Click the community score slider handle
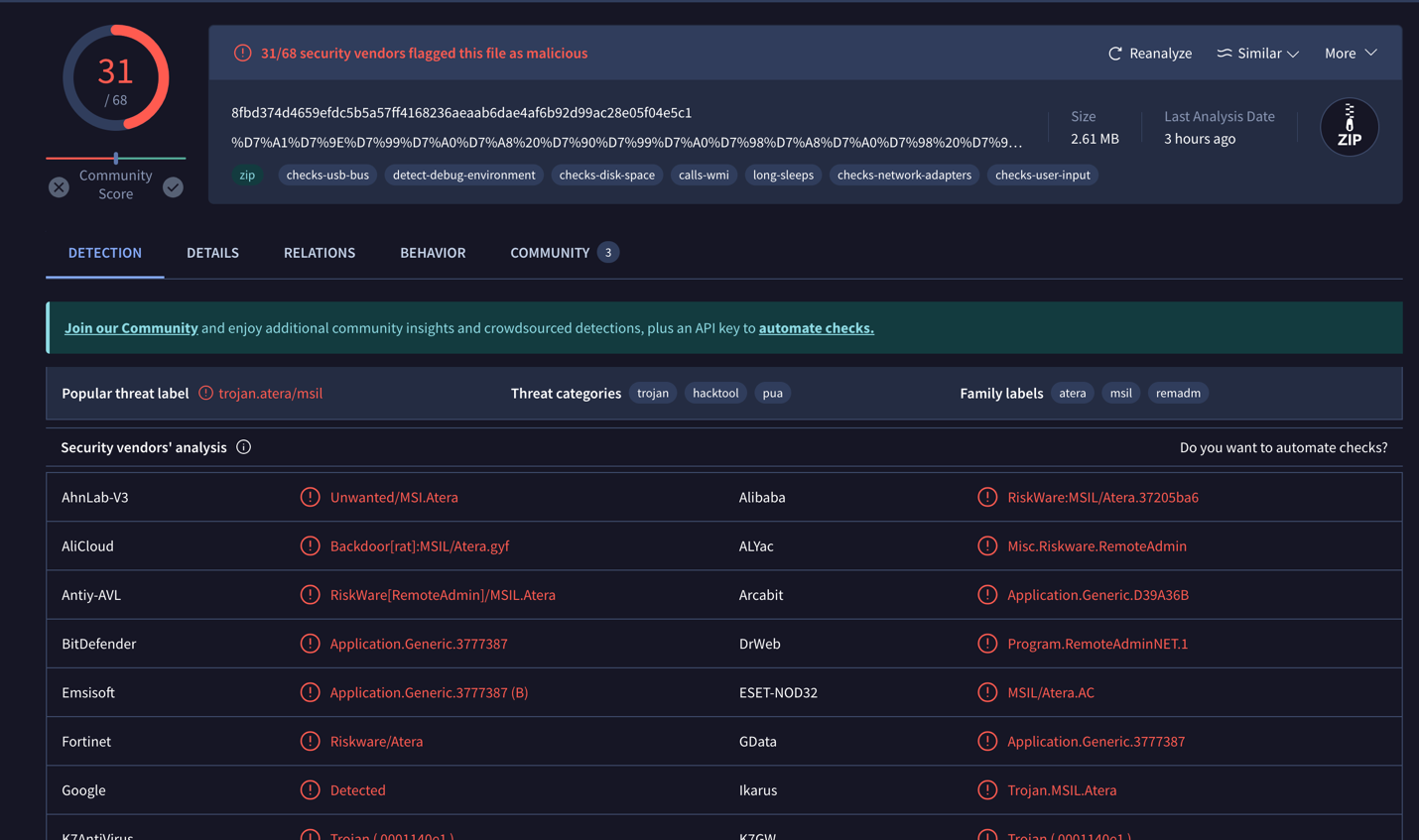The height and width of the screenshot is (840, 1419). click(x=116, y=158)
